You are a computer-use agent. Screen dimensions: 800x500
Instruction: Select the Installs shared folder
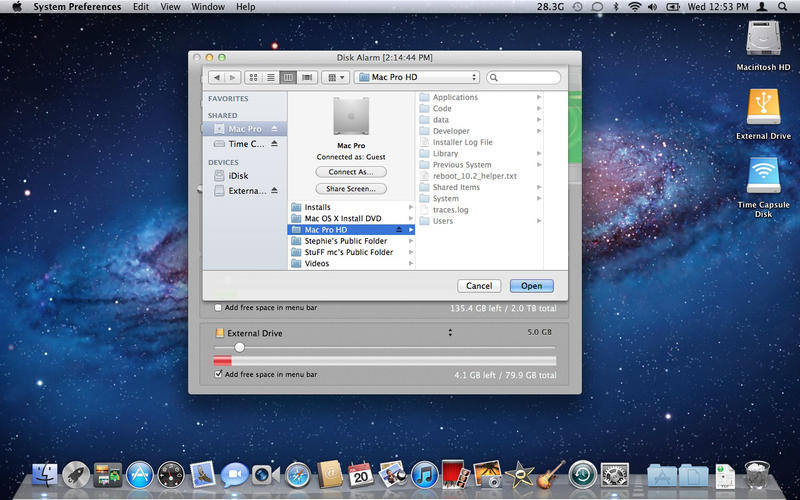point(352,207)
